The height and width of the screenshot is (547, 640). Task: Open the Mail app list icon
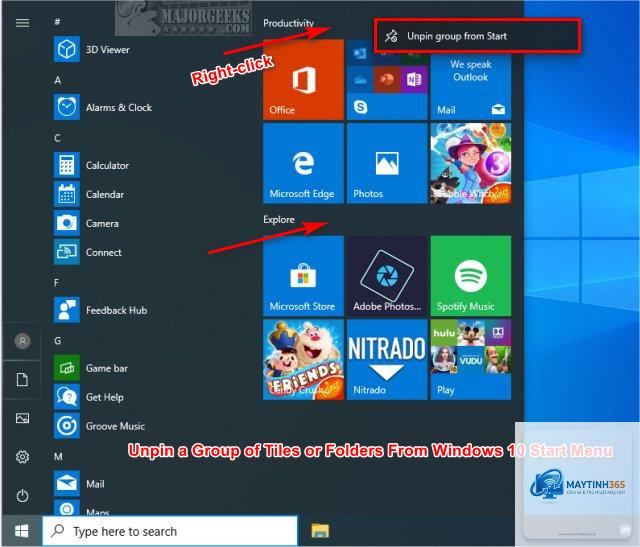coord(67,484)
